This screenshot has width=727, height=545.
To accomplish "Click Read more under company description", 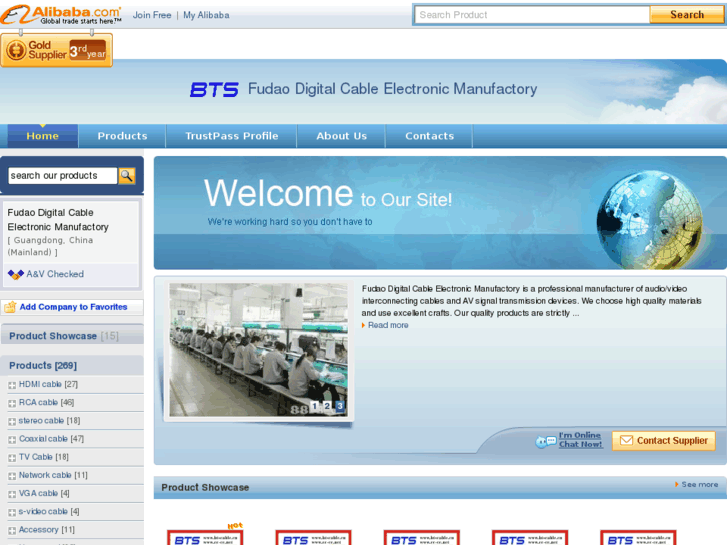I will pyautogui.click(x=388, y=325).
